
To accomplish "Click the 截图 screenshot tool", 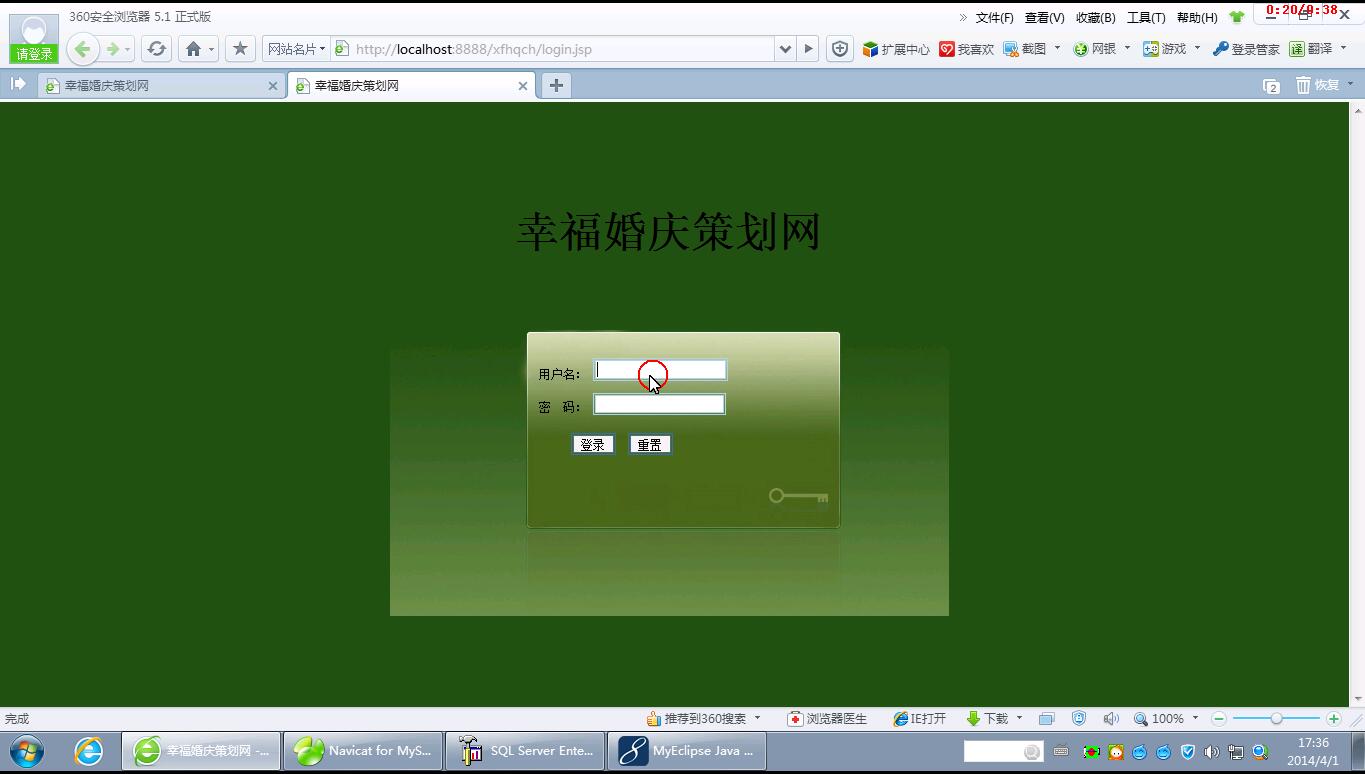I will point(1025,49).
